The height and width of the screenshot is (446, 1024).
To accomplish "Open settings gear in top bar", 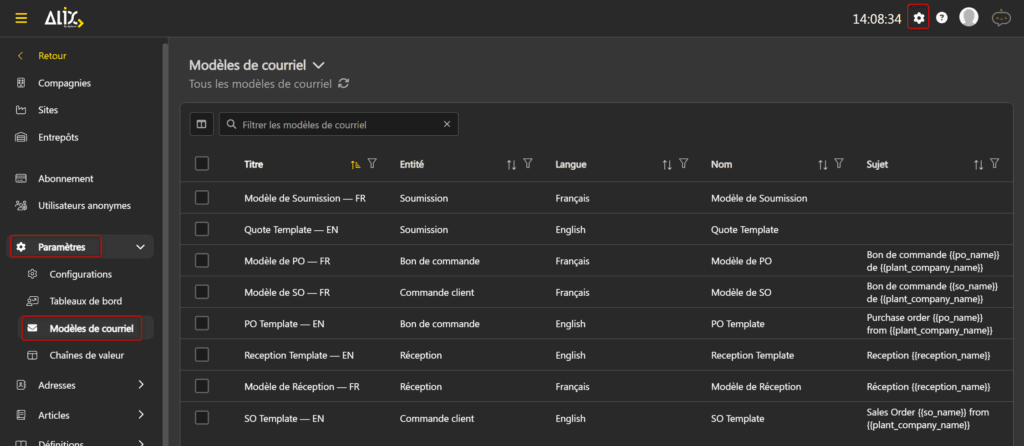I will point(919,18).
